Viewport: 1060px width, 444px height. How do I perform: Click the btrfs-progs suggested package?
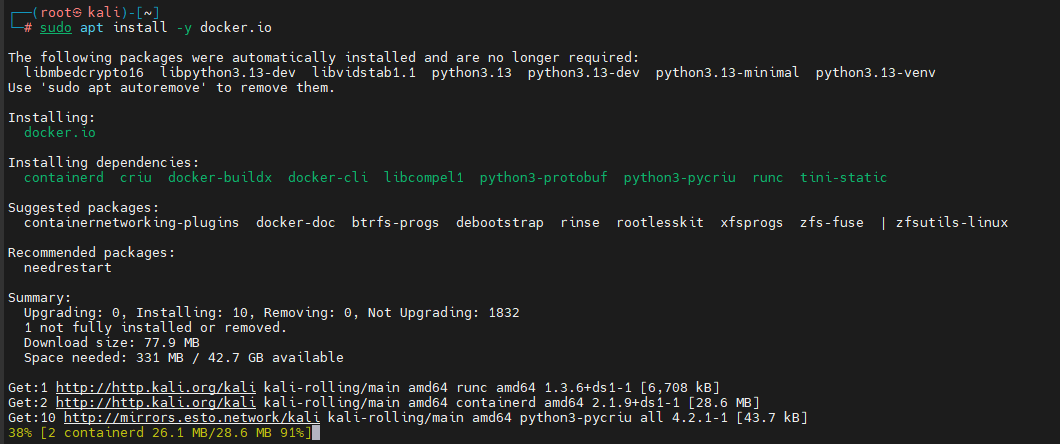395,222
